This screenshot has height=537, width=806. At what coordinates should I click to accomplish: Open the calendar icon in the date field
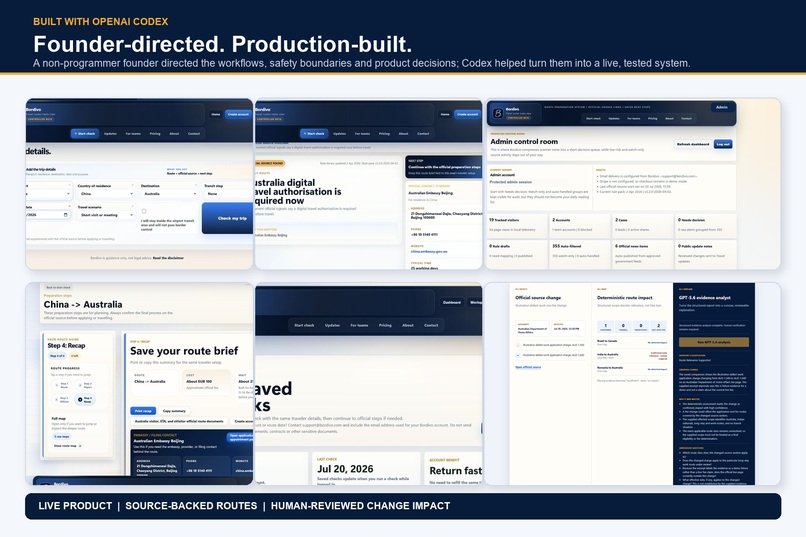point(65,215)
